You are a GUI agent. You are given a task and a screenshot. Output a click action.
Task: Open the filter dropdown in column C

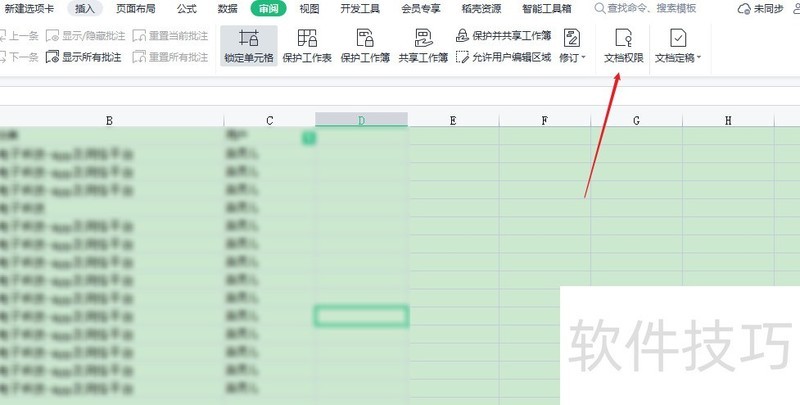tap(309, 138)
